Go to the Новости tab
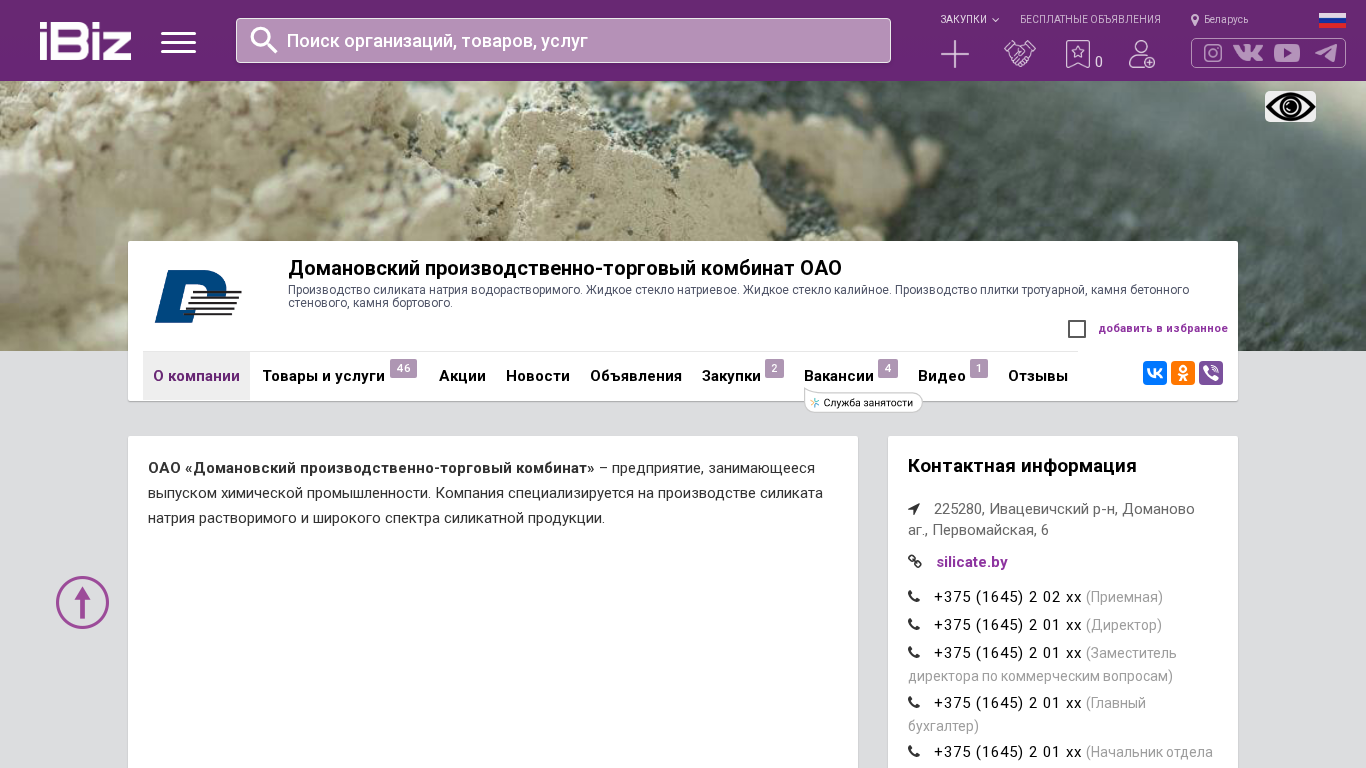 [538, 376]
